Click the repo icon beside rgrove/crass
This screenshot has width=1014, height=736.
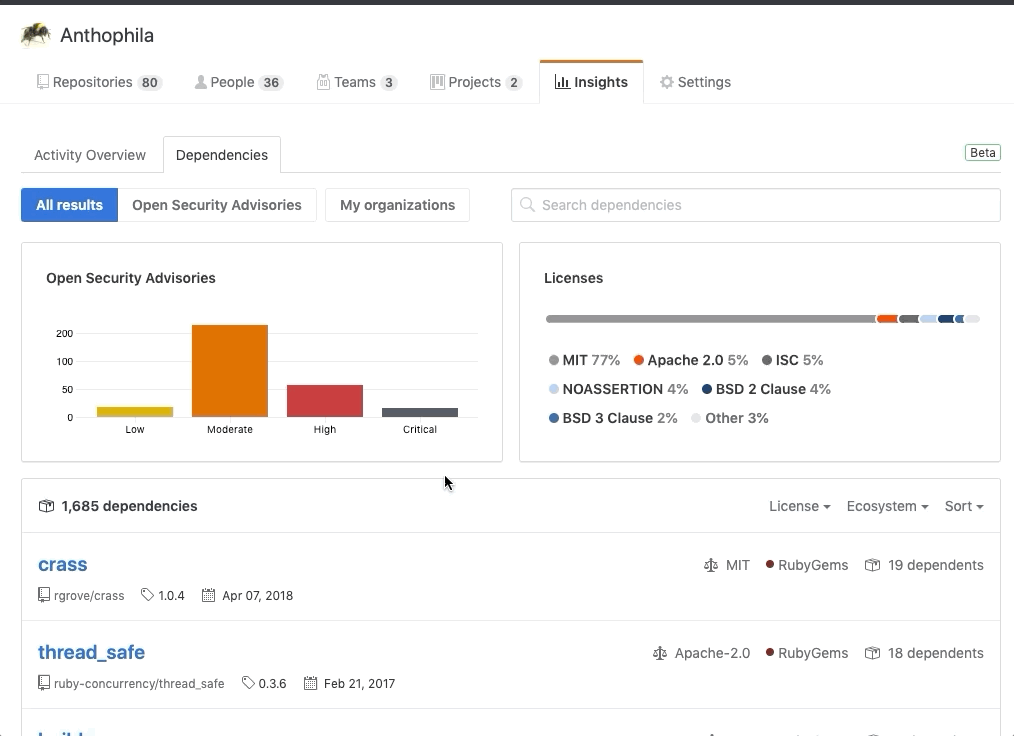44,595
